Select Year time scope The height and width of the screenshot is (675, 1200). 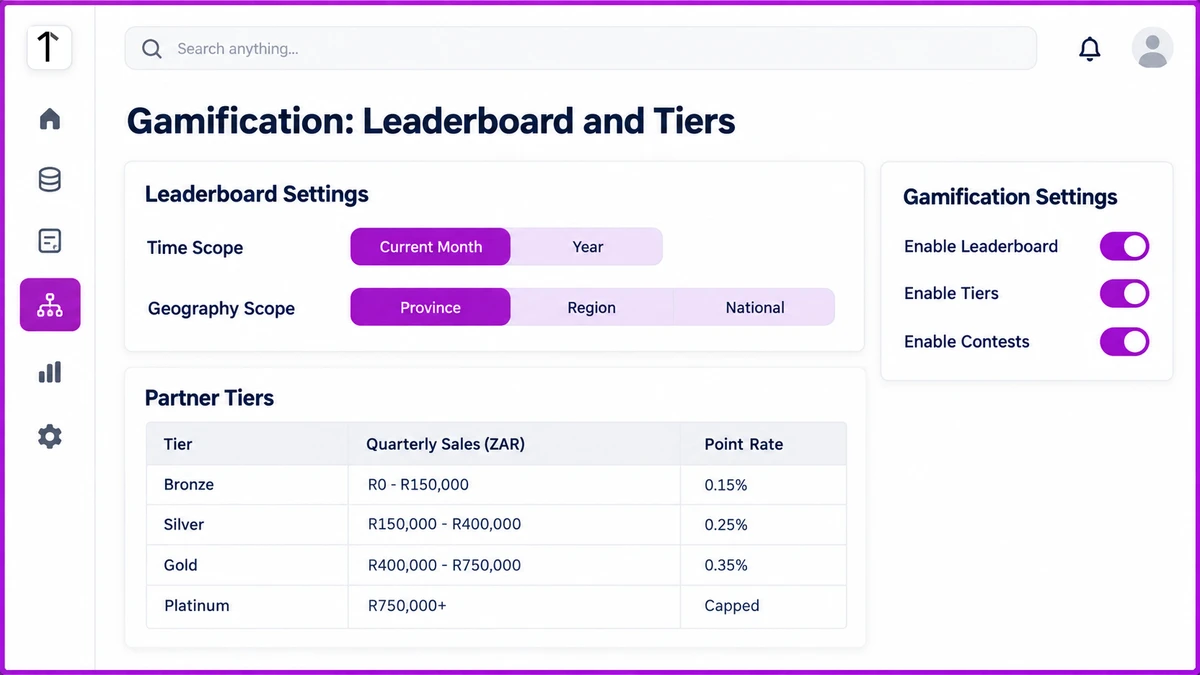587,247
